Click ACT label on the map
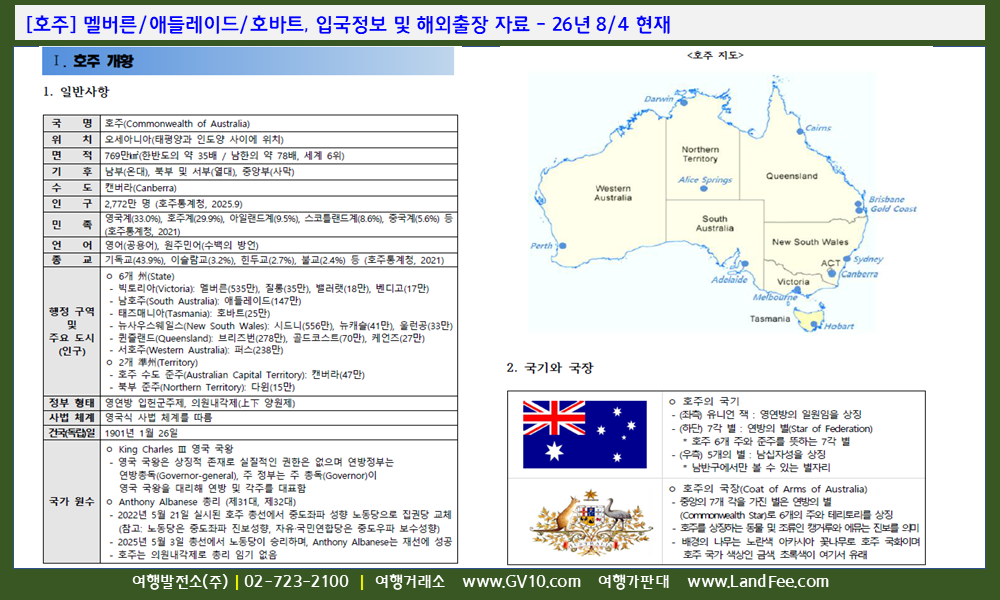The height and width of the screenshot is (600, 1000). click(830, 263)
